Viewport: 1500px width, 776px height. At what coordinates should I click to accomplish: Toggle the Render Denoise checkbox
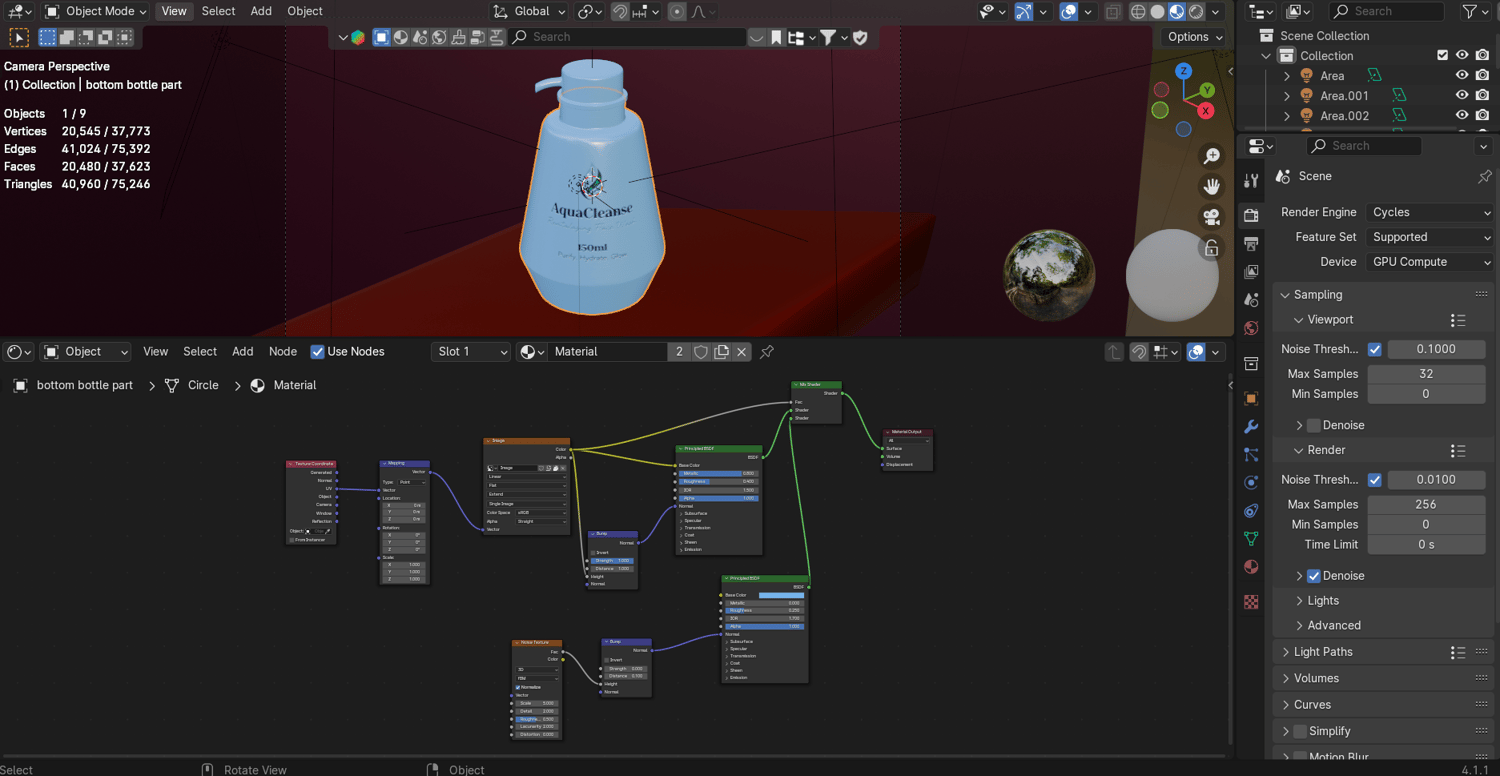[1314, 576]
